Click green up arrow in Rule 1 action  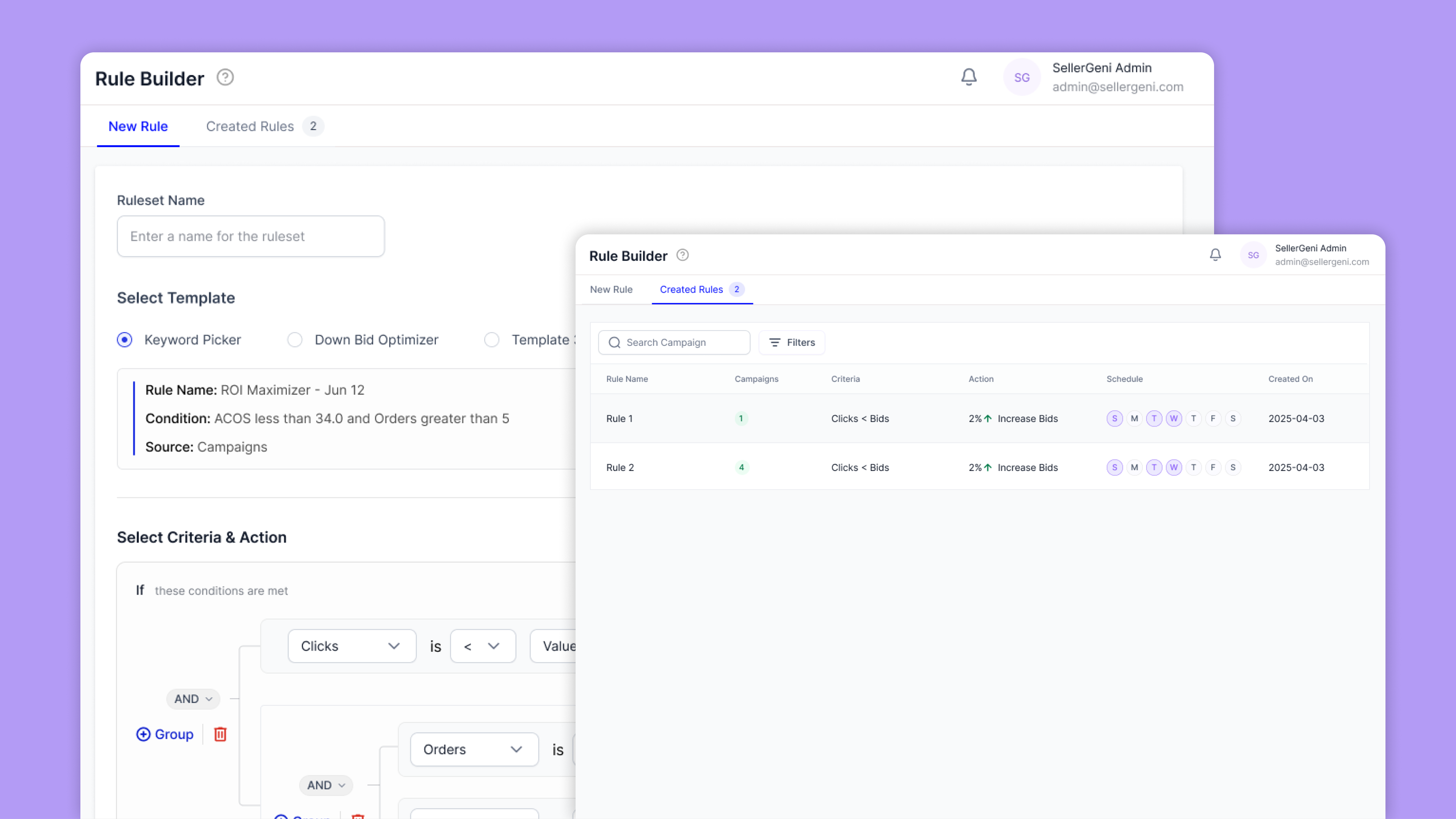[x=988, y=419]
